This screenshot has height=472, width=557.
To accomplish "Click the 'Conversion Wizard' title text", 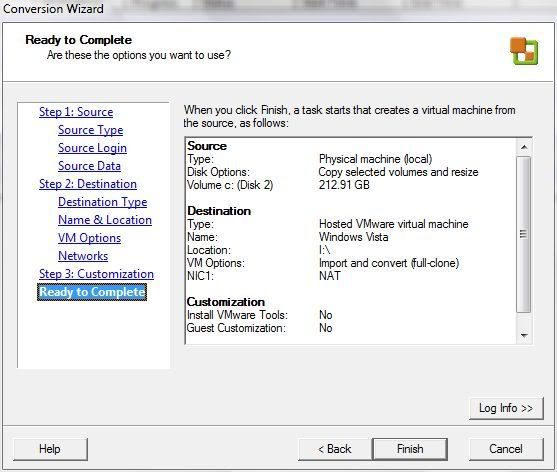I will (x=53, y=9).
